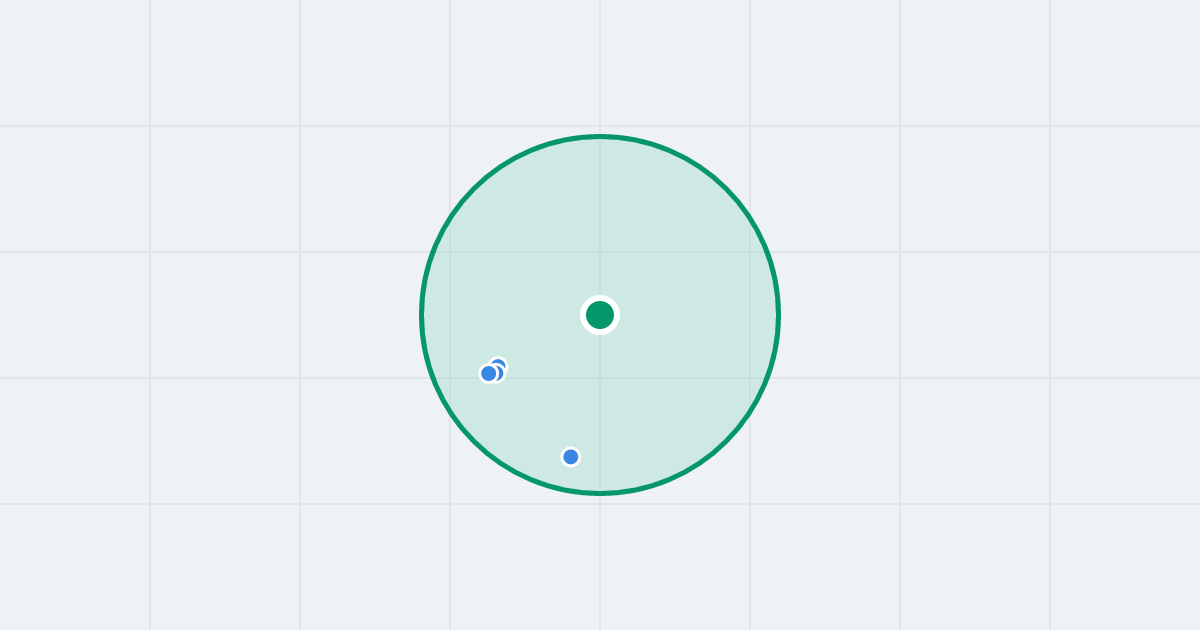
Task: Click empty map background above the circle
Action: click(x=600, y=65)
